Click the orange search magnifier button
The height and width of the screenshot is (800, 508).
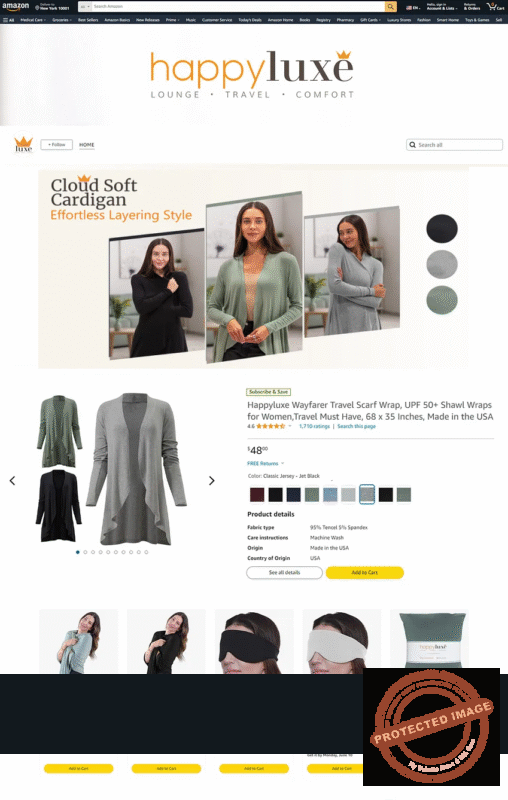click(391, 7)
